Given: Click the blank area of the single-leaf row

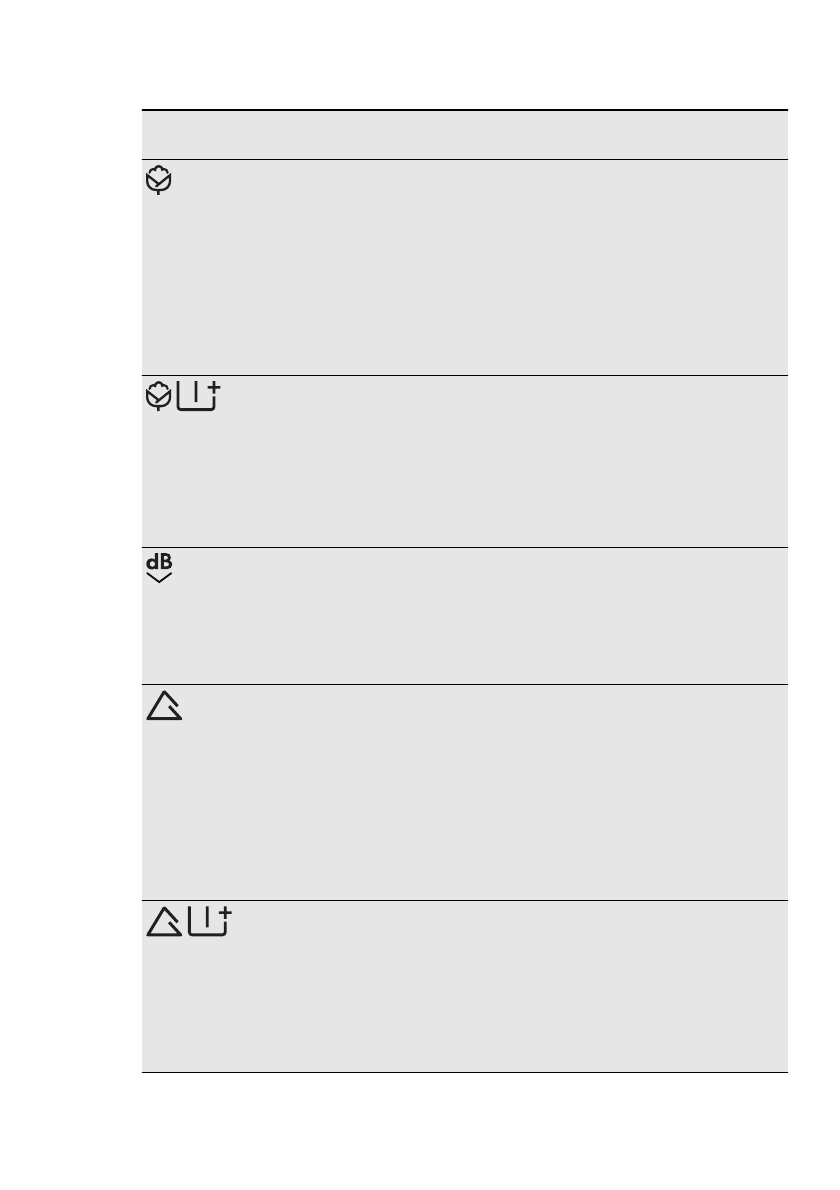Looking at the screenshot, I should (x=464, y=268).
